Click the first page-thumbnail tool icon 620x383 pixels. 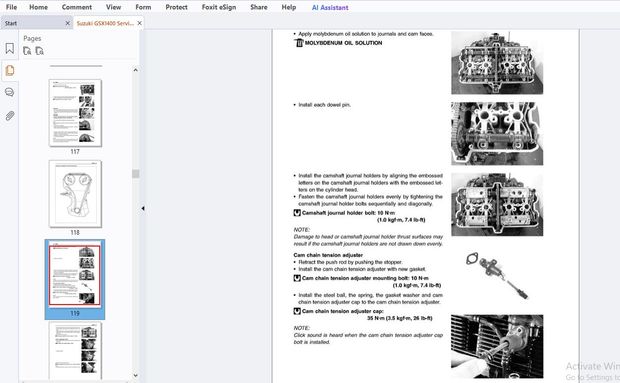pos(27,51)
